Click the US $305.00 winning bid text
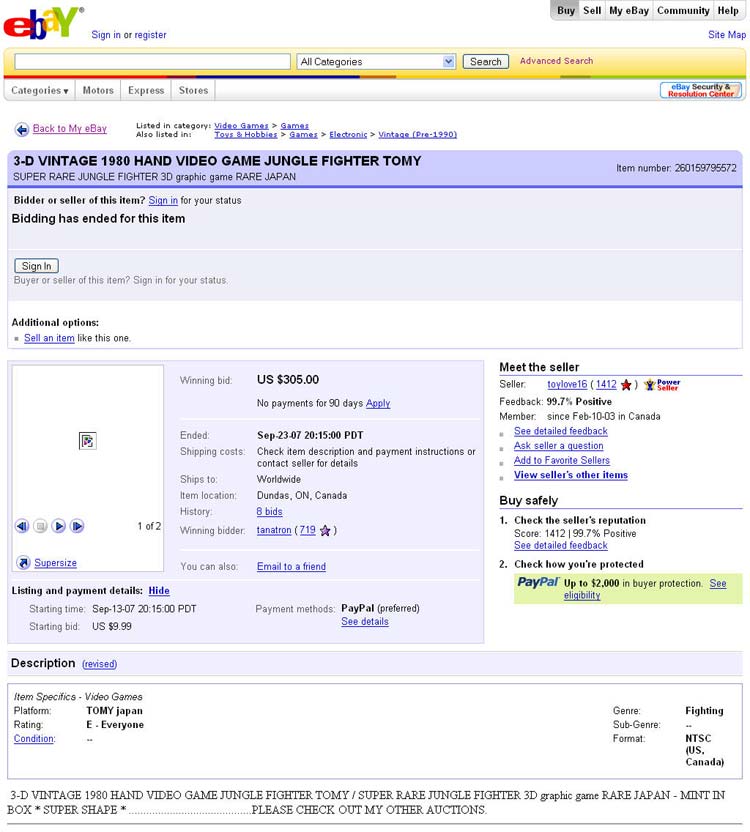 (288, 380)
